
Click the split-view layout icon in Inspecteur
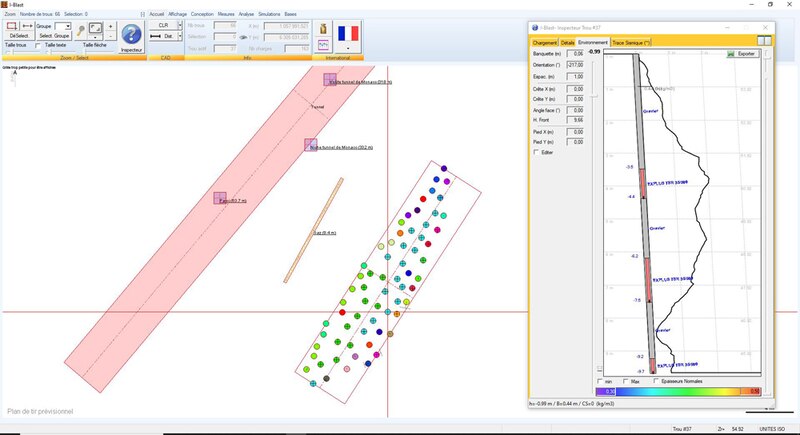(764, 41)
